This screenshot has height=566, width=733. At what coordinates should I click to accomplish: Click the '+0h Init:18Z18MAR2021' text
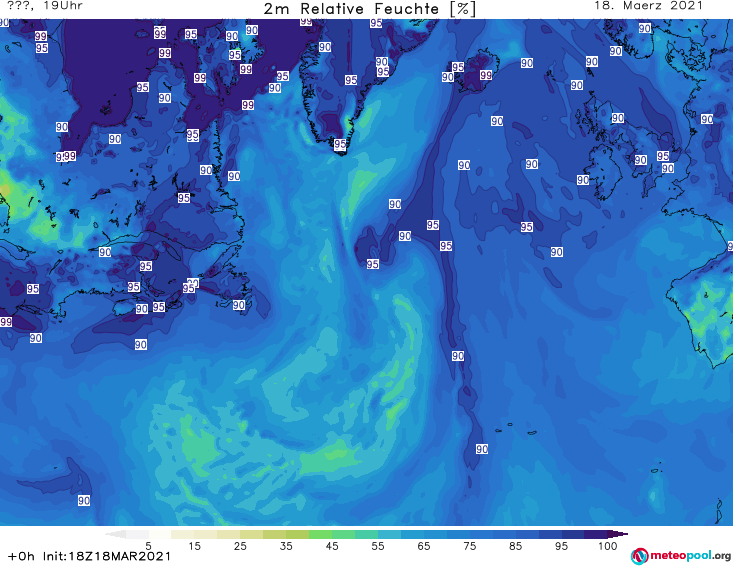coord(89,556)
